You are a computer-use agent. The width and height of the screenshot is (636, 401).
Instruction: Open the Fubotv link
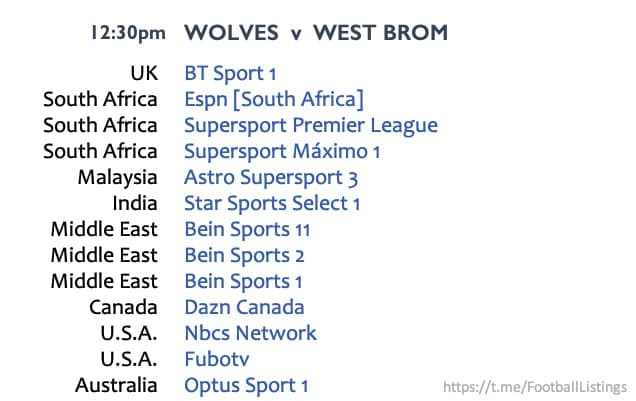[217, 359]
